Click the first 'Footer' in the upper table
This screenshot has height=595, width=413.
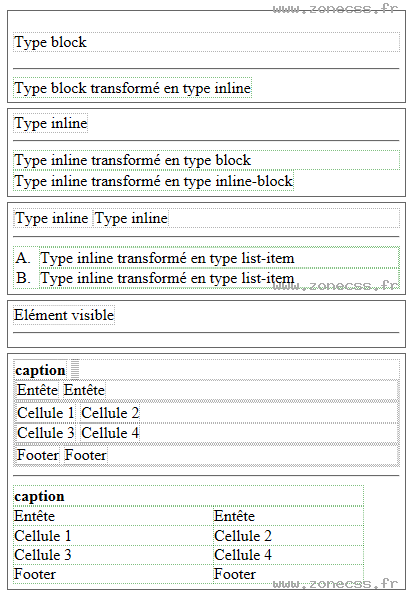tap(38, 455)
